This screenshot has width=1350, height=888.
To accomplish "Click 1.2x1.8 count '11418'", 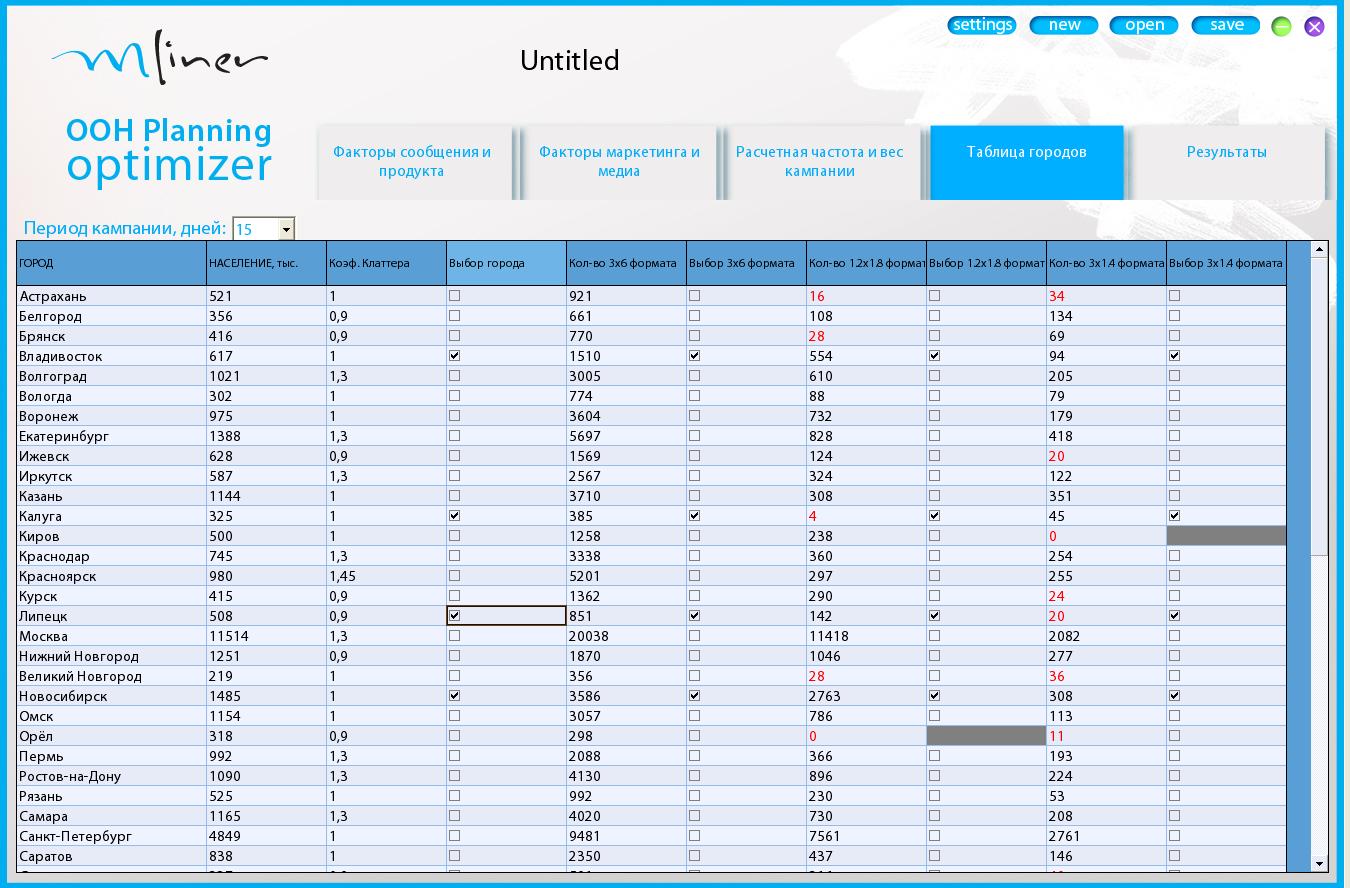I will click(x=866, y=636).
